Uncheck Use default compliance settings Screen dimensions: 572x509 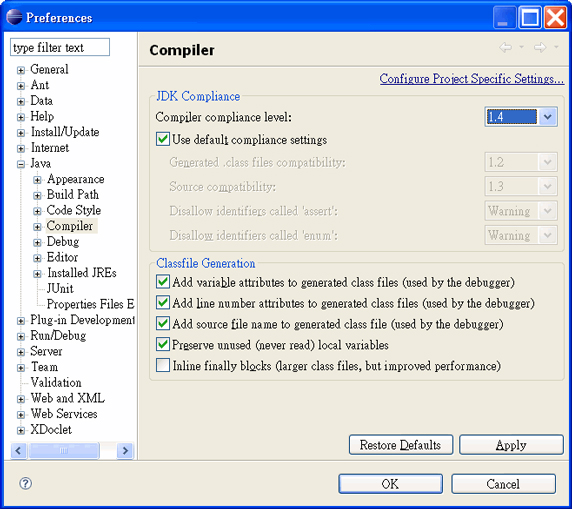(x=163, y=139)
